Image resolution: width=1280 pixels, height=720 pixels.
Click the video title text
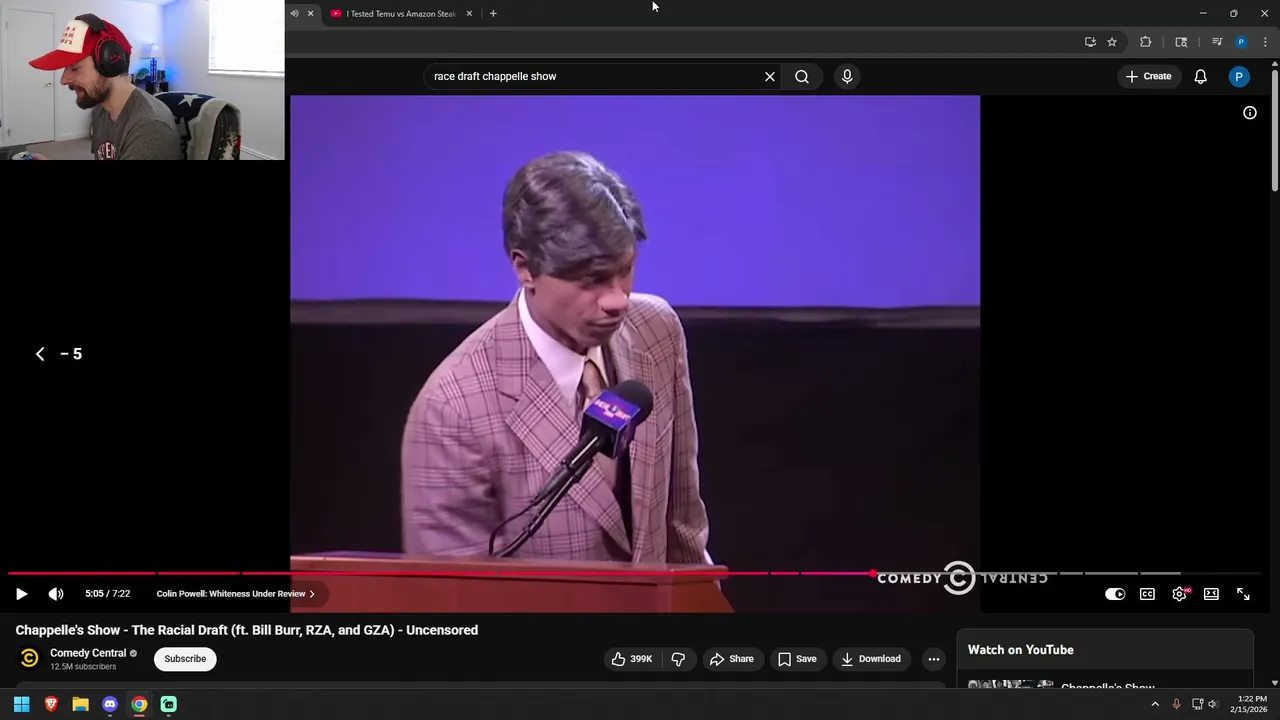tap(247, 630)
